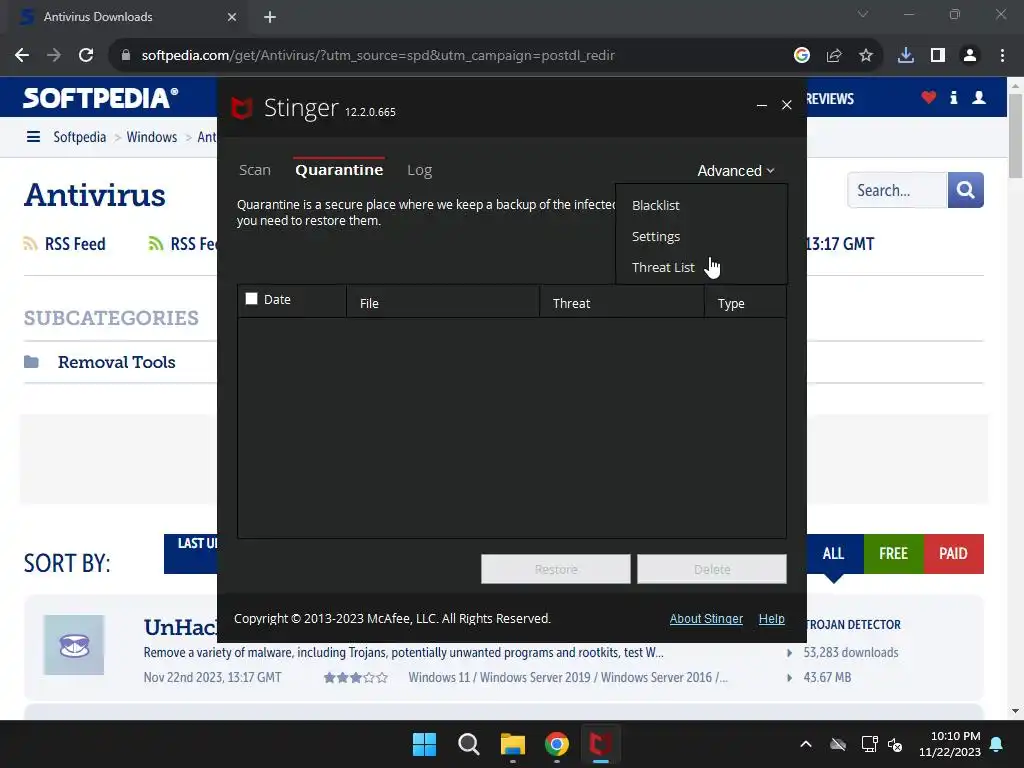Open Chrome profile icon
This screenshot has width=1024, height=768.
[x=970, y=56]
